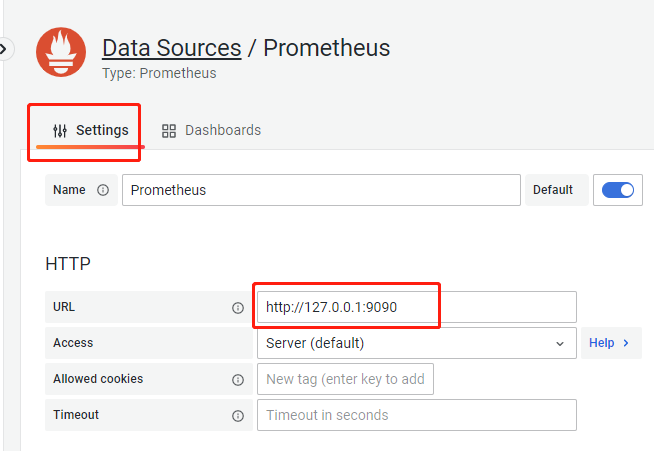Click the Timeout info icon
The height and width of the screenshot is (451, 654).
(x=238, y=416)
